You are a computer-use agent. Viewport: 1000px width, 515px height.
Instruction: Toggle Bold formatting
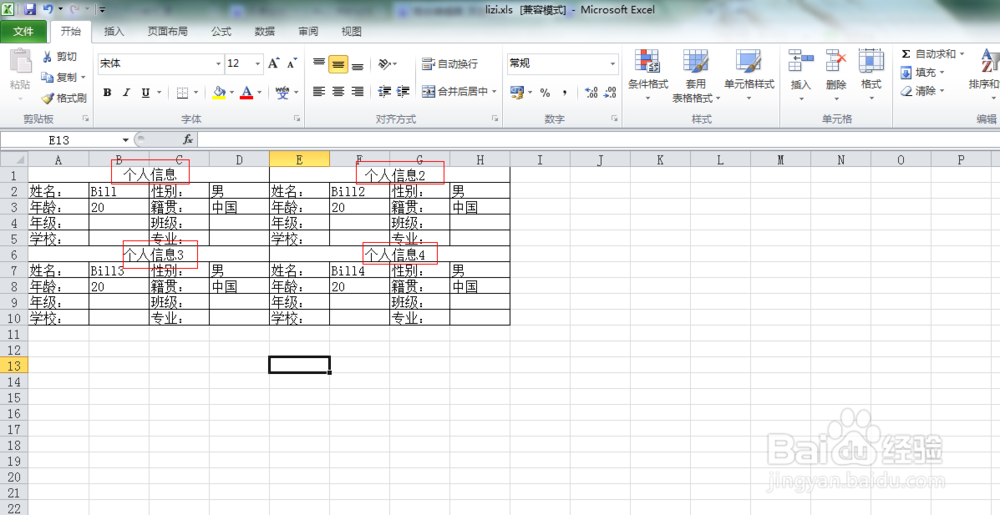pos(107,92)
